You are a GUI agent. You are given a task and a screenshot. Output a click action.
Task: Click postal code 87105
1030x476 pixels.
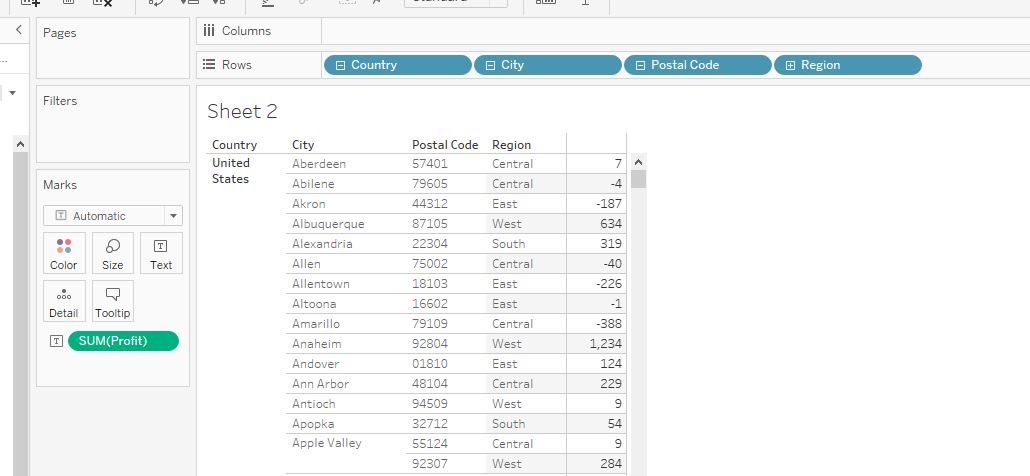[430, 224]
